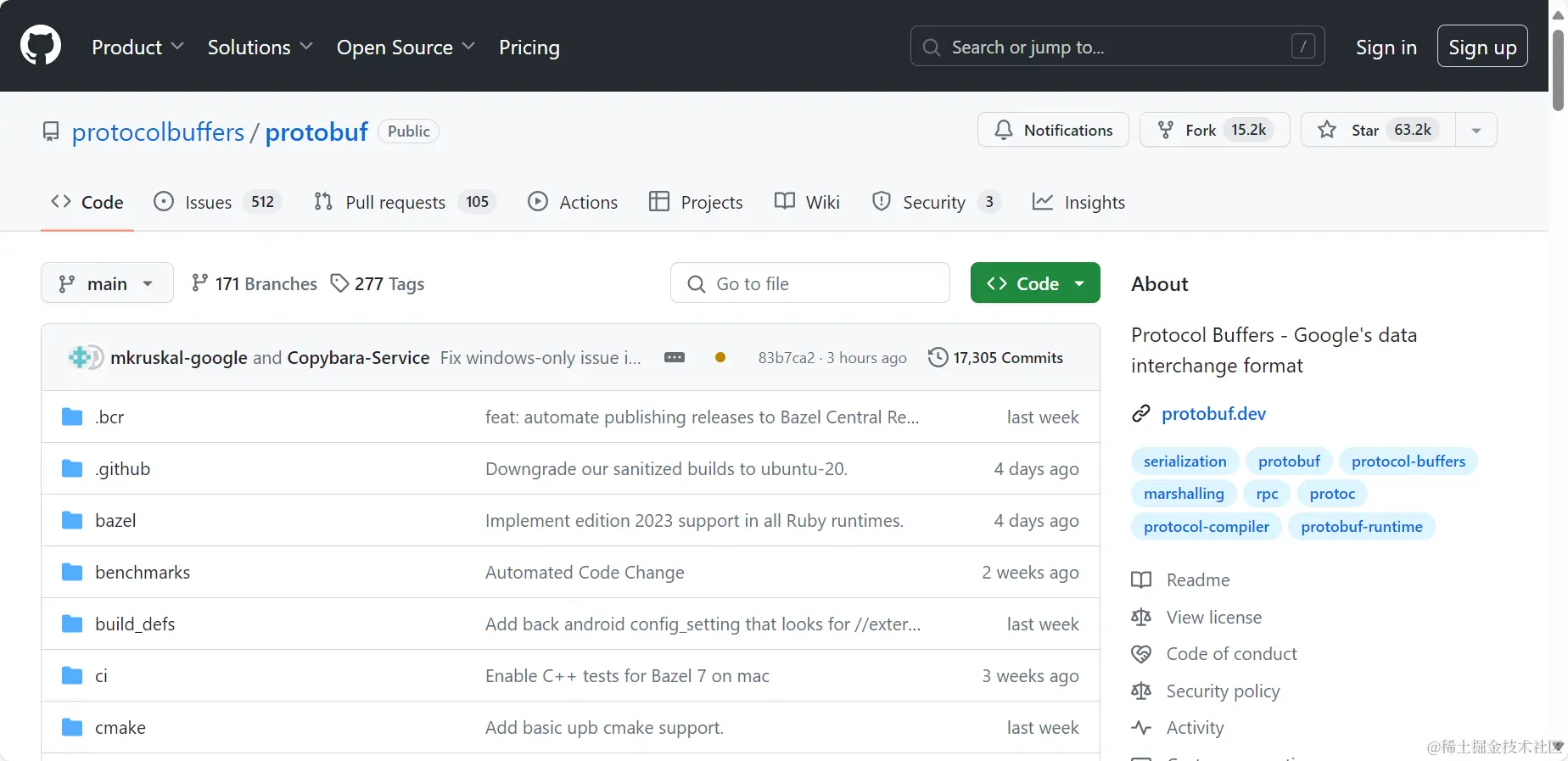Click the protocol-buffers topic tag
1568x761 pixels.
click(1408, 461)
